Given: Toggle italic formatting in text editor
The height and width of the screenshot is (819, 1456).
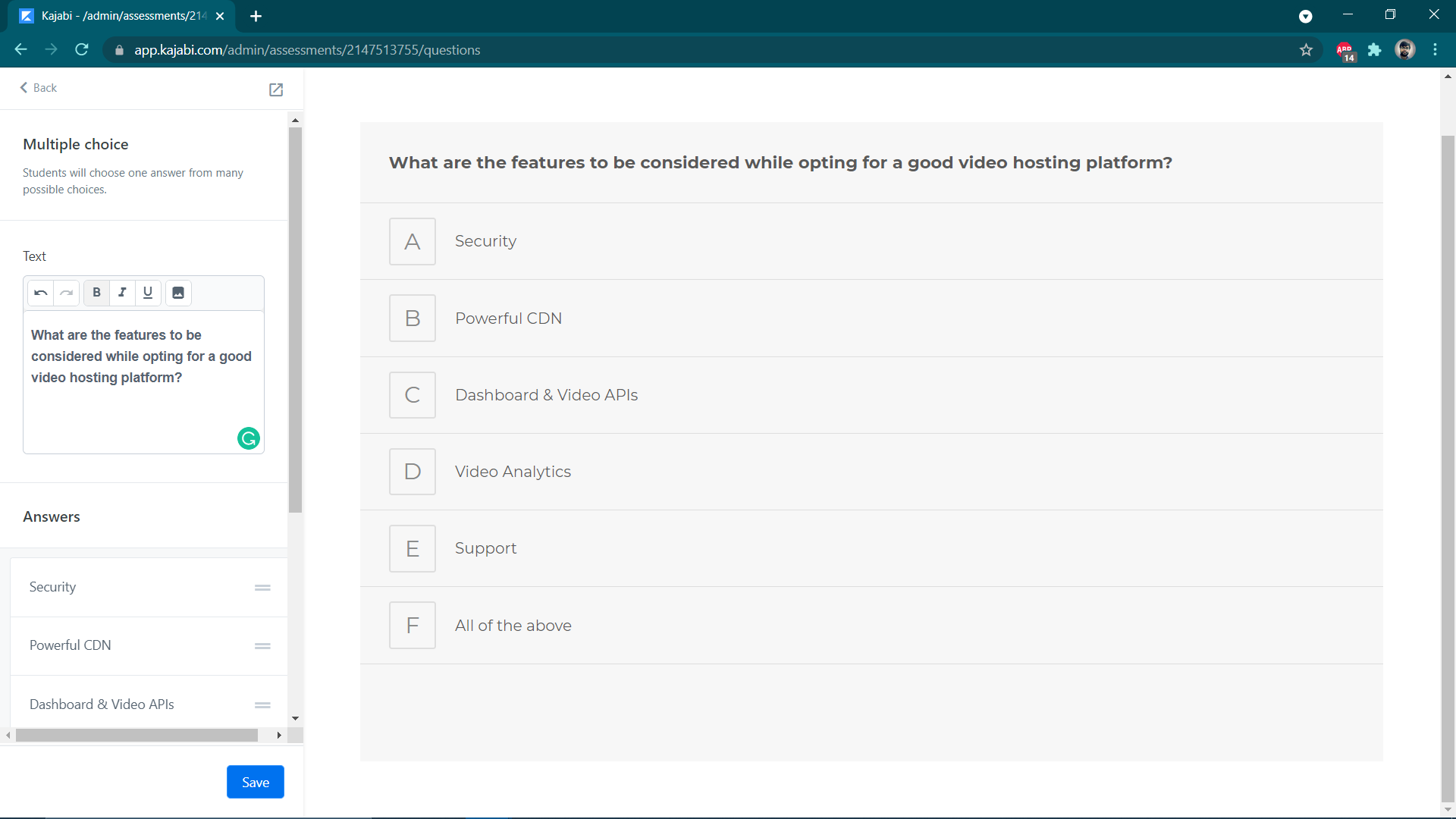Looking at the screenshot, I should (x=122, y=293).
